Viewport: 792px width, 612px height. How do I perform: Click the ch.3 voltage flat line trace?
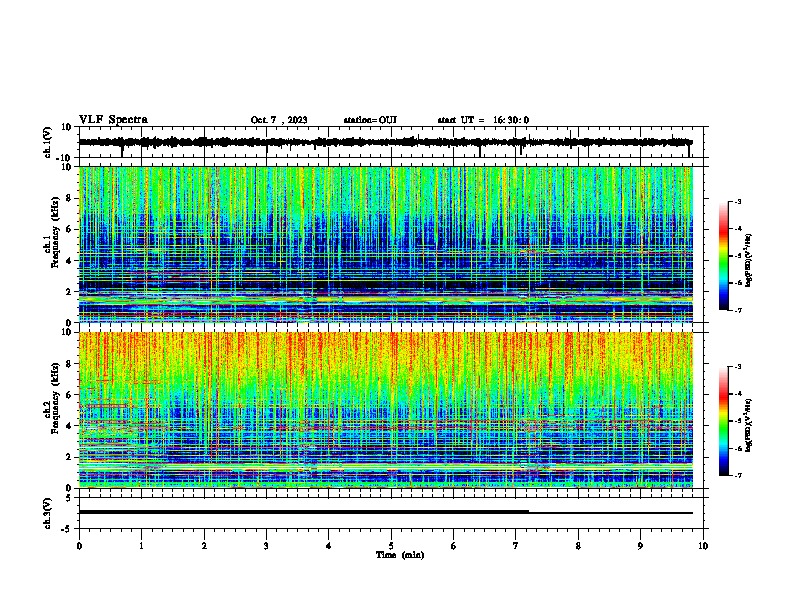(x=385, y=512)
